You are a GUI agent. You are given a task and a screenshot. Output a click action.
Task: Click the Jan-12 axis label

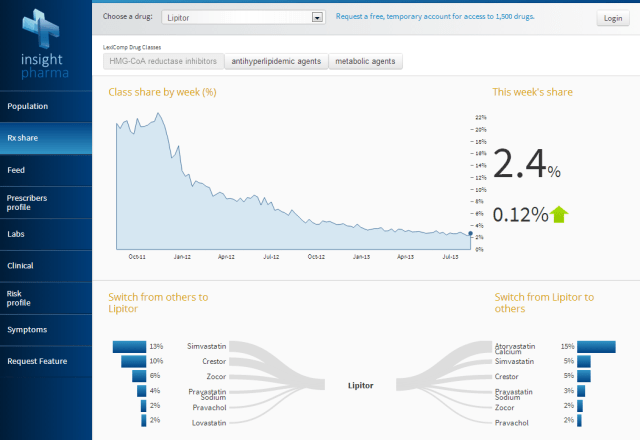(182, 257)
